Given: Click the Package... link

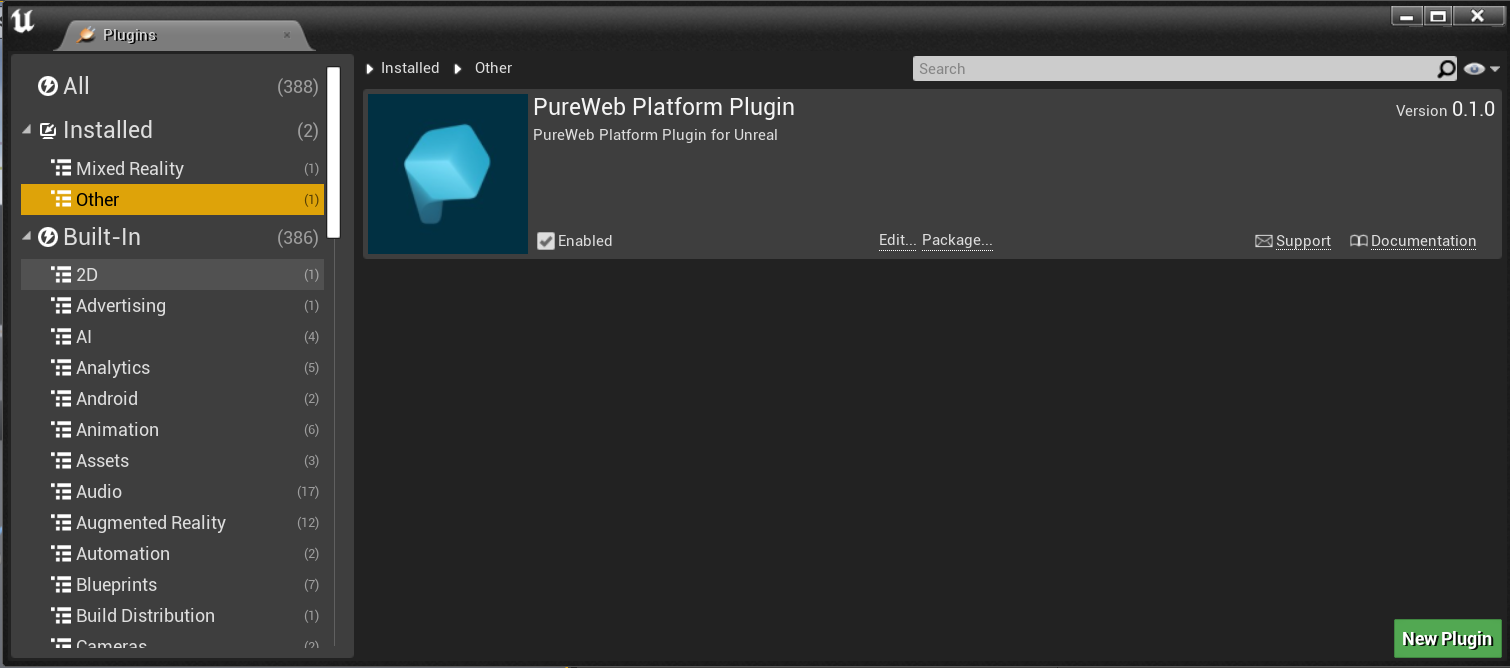Looking at the screenshot, I should point(957,240).
